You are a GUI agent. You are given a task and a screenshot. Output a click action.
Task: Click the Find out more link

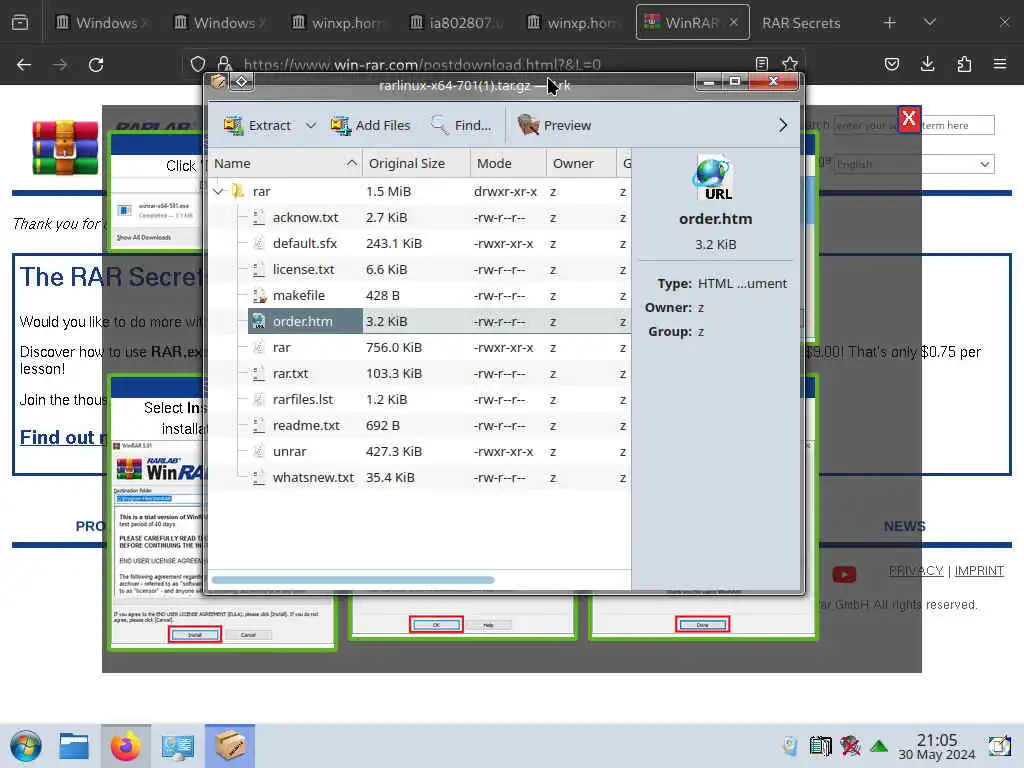pos(62,438)
